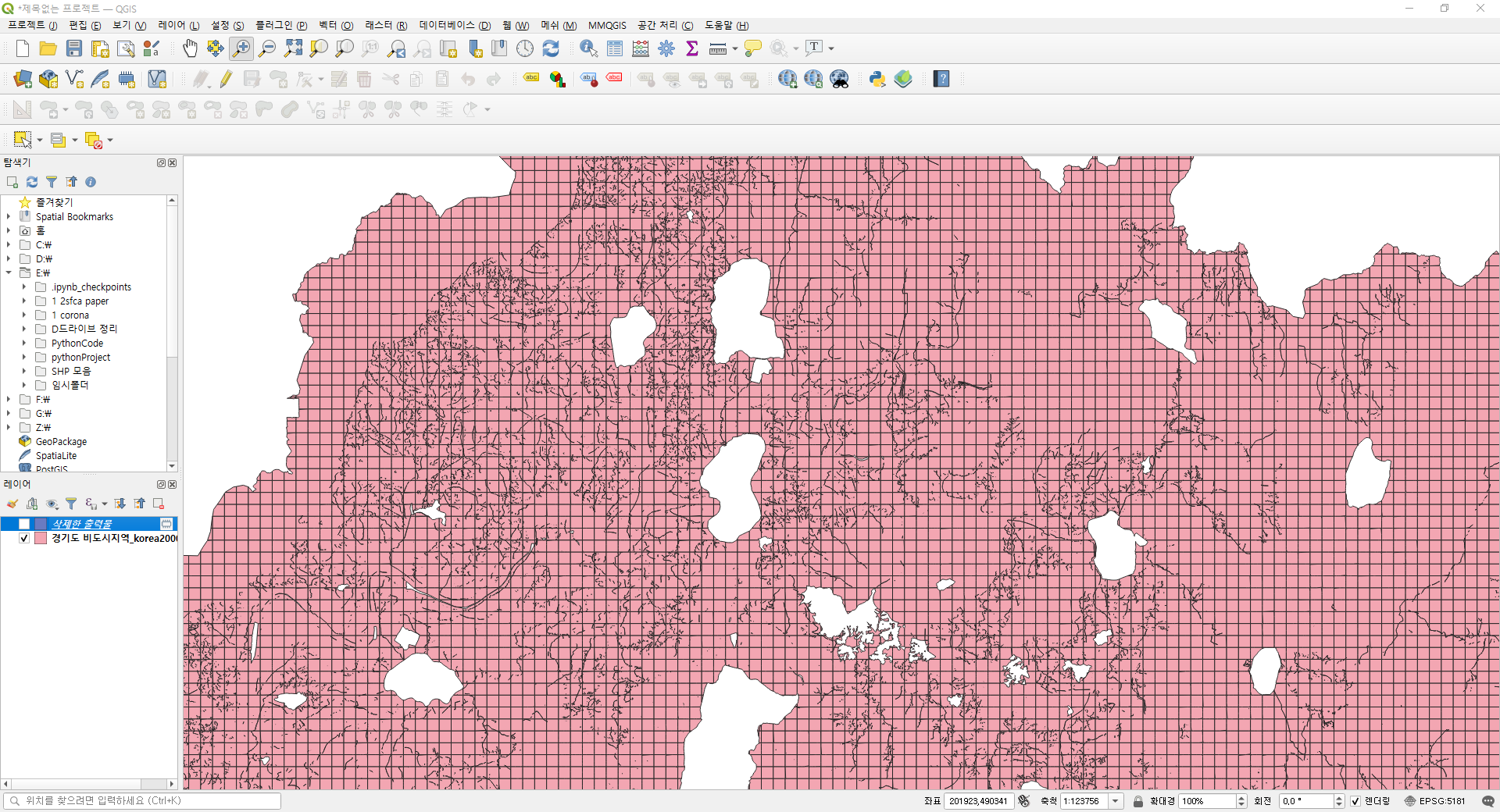Open the 벡터 menu
The image size is (1500, 812).
pos(336,25)
